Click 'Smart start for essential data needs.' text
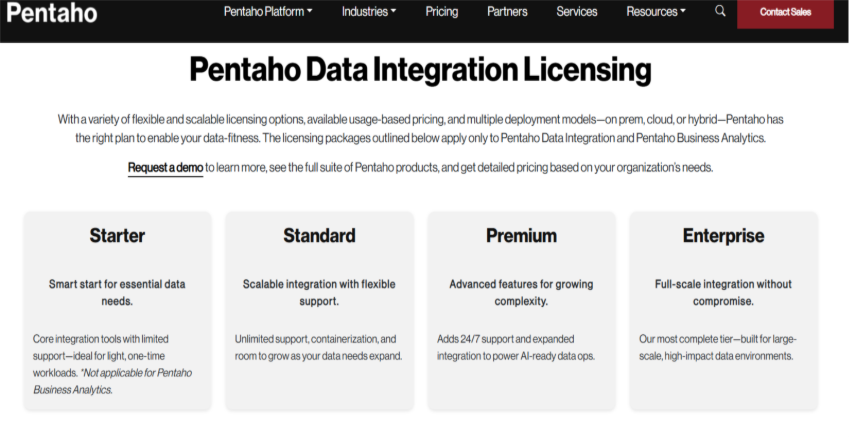Image resolution: width=849 pixels, height=438 pixels. point(117,292)
